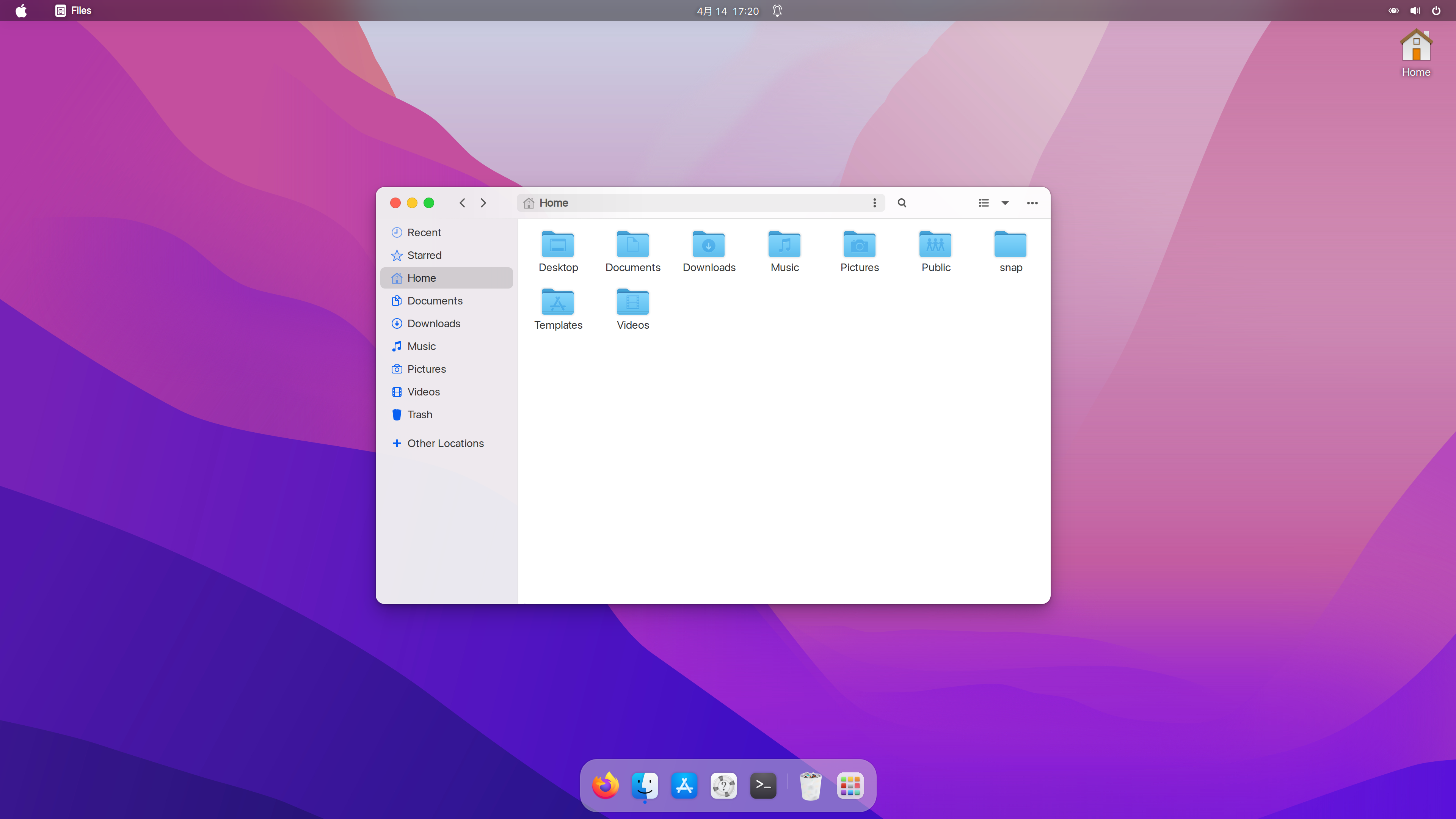Select the Public folder icon
Screen dimensions: 1456x819
coord(935,245)
